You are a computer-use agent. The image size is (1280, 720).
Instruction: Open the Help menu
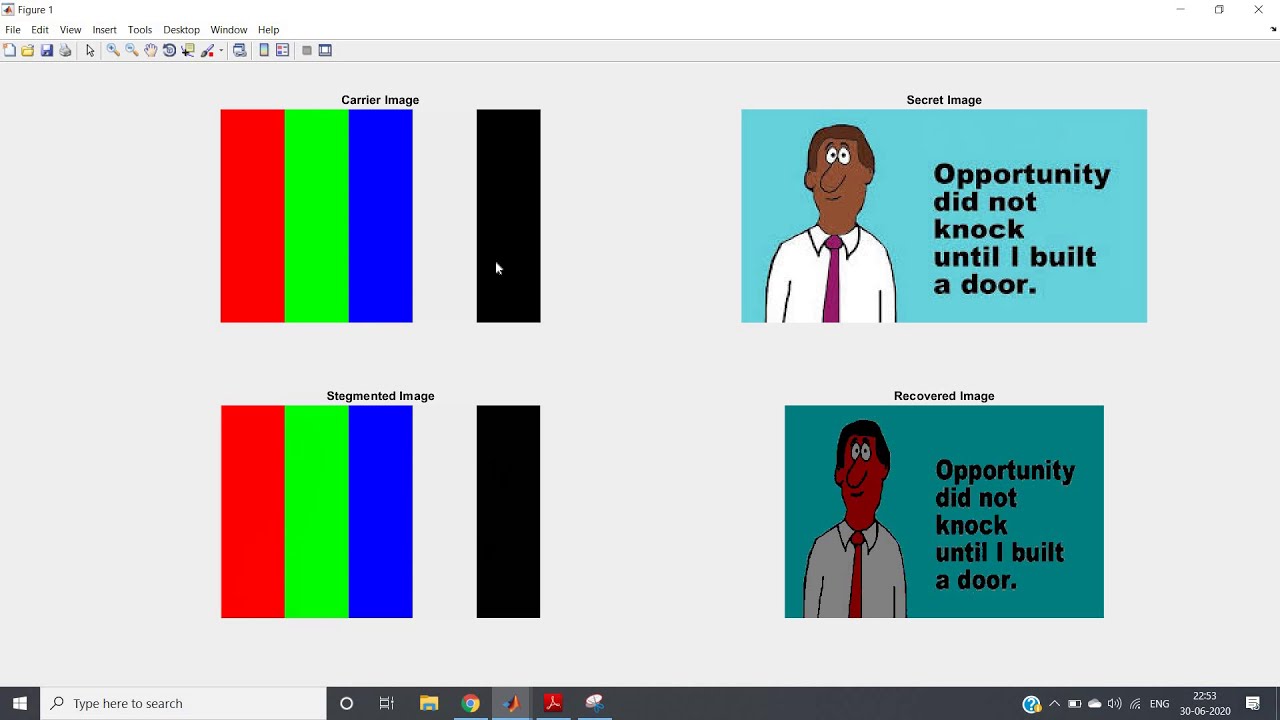coord(269,30)
